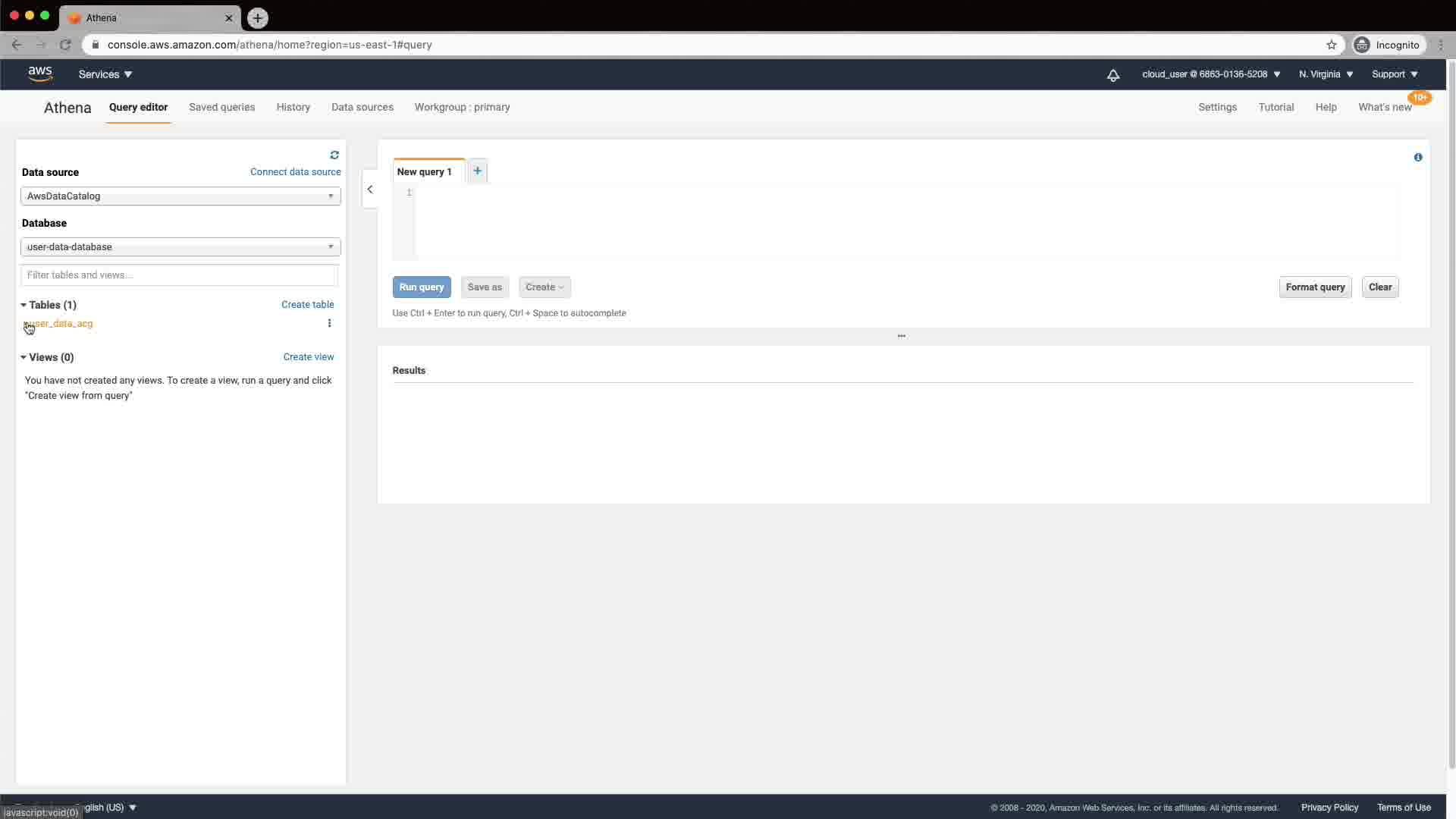Click the refresh data source icon
This screenshot has height=819, width=1456.
click(x=334, y=155)
